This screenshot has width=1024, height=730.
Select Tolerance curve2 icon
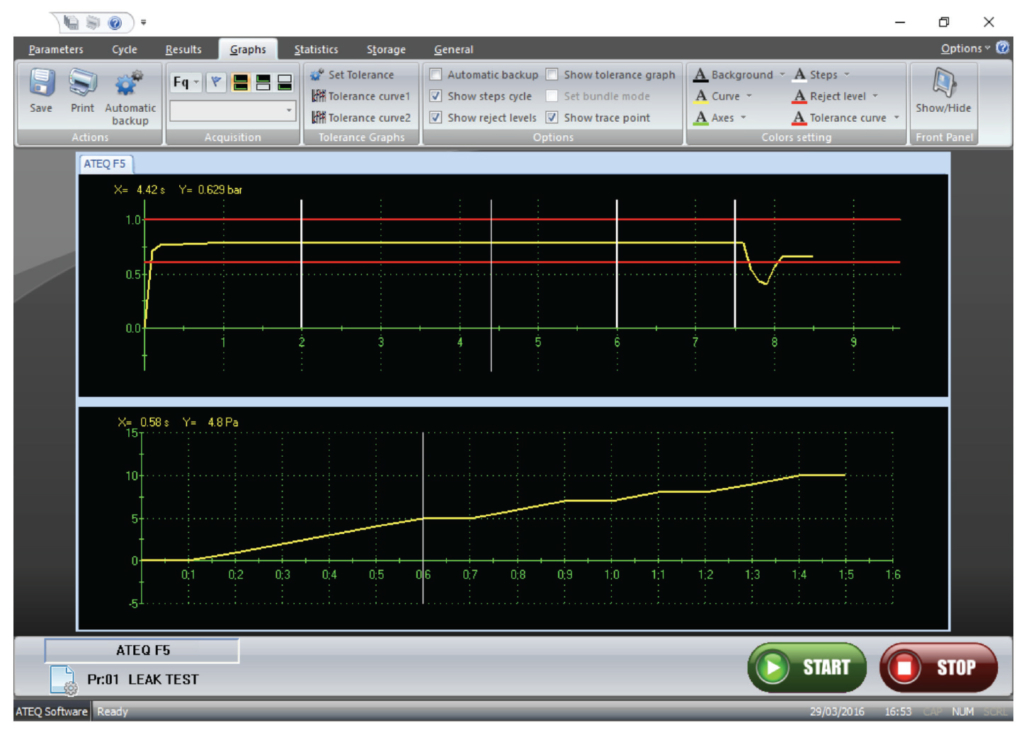click(x=319, y=118)
